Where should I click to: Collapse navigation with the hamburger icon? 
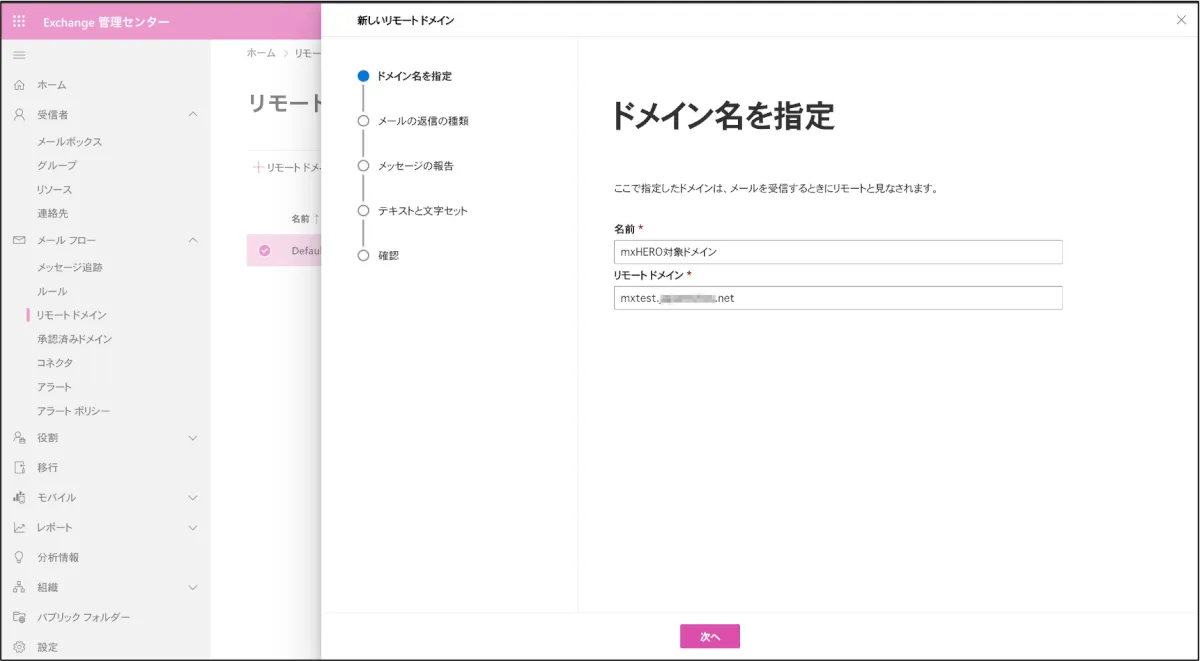point(19,55)
